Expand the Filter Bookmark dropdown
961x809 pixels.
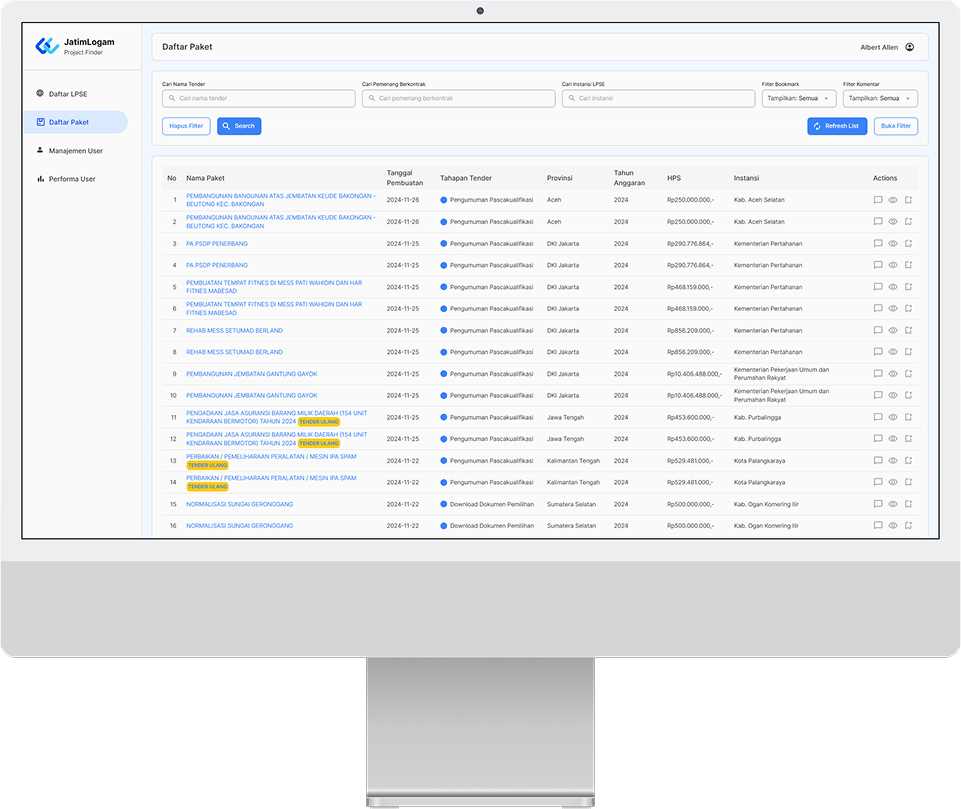798,99
